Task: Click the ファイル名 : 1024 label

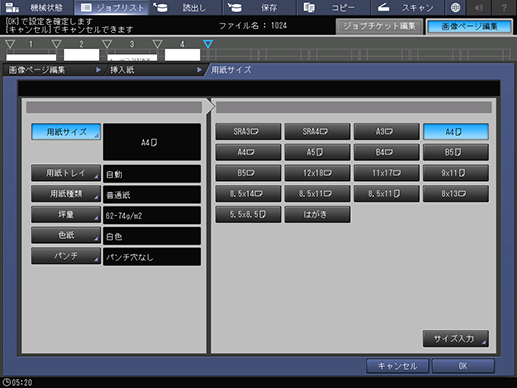Action: pyautogui.click(x=253, y=26)
